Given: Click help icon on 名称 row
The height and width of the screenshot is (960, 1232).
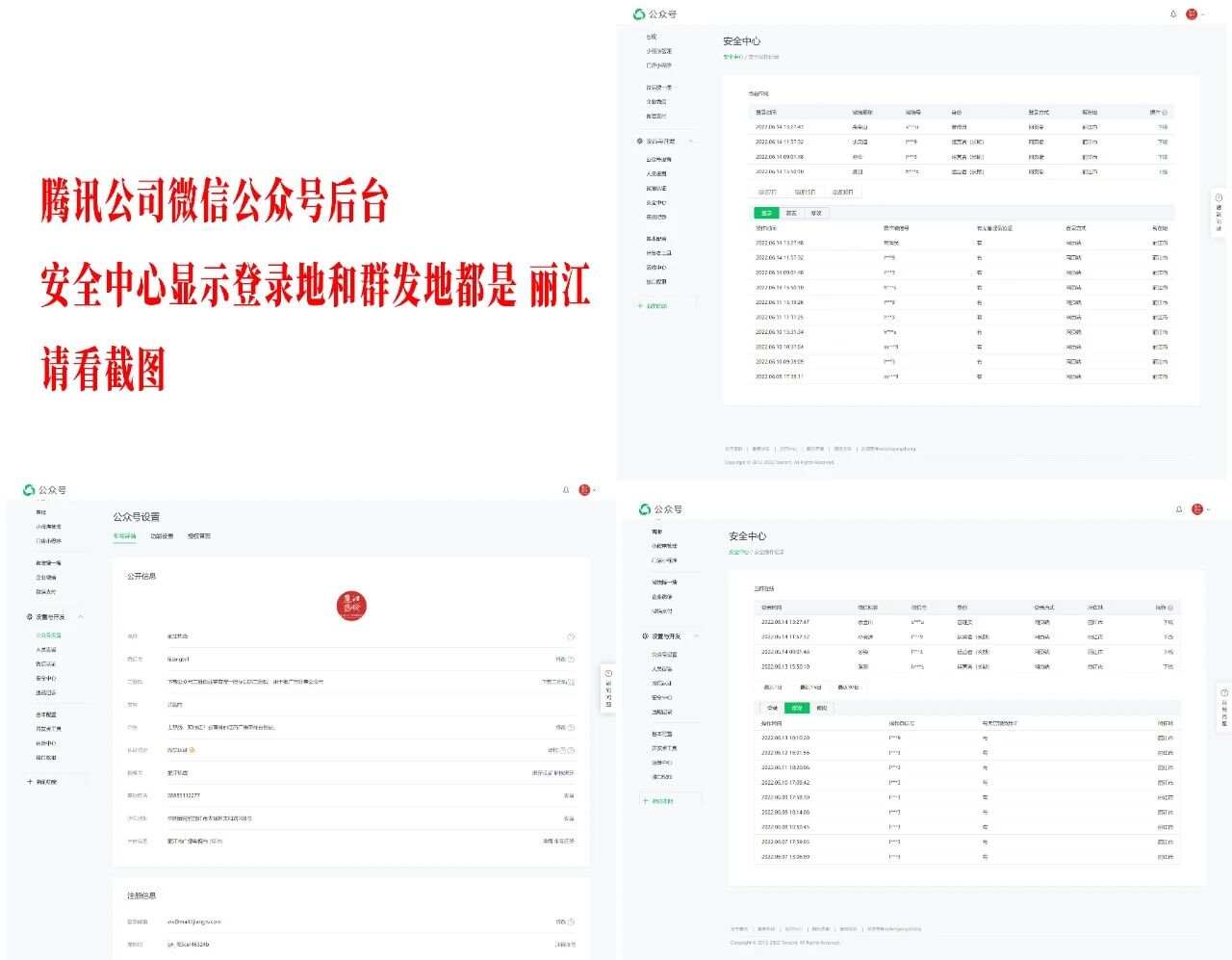Looking at the screenshot, I should (571, 636).
